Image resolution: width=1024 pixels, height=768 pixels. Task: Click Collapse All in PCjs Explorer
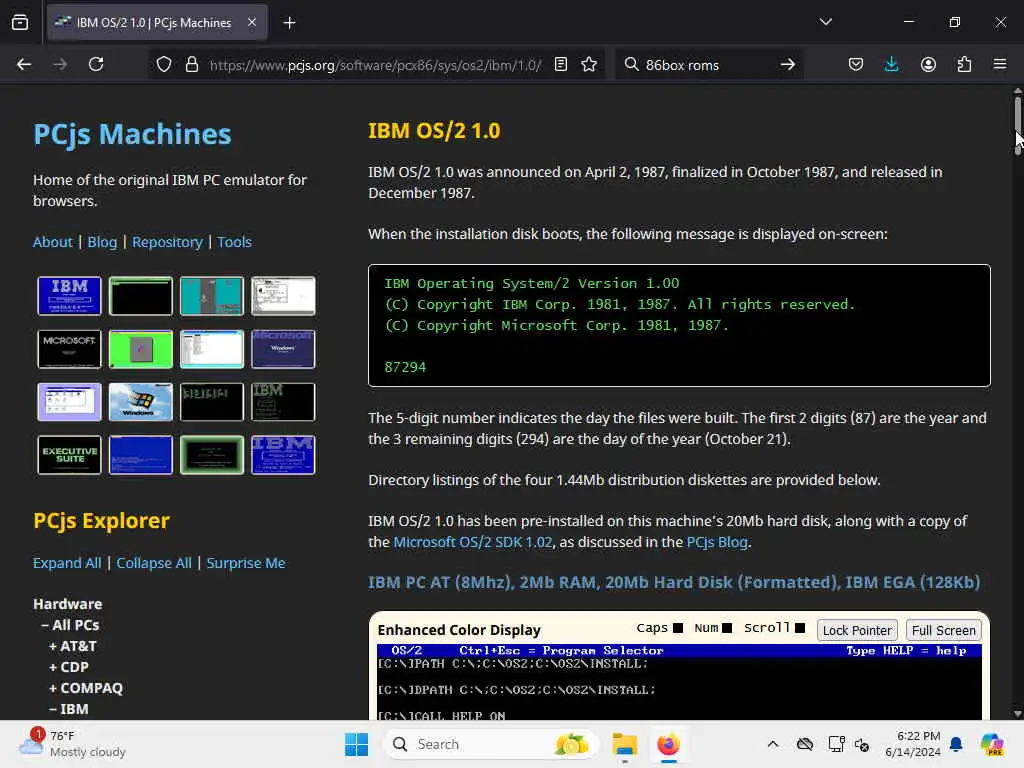(x=154, y=563)
